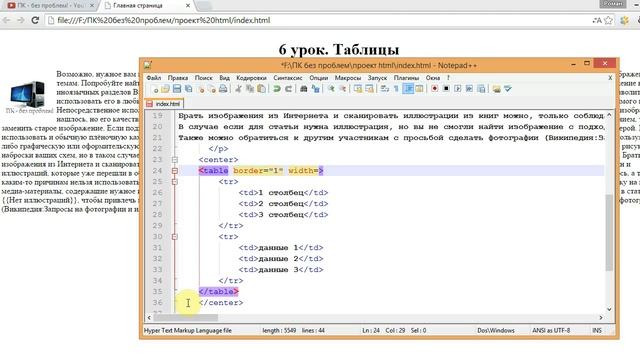The image size is (640, 360).
Task: Open the Плагины menu
Action: (x=406, y=78)
